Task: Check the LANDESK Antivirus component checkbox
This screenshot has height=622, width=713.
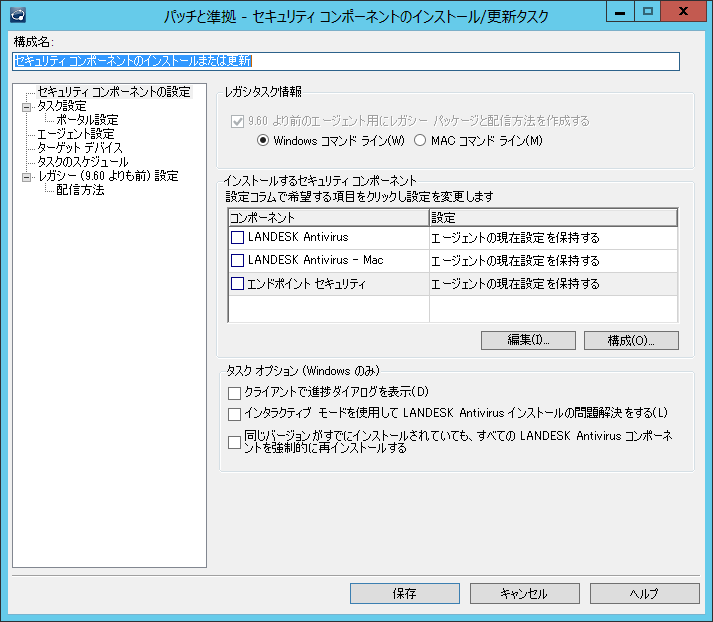Action: point(237,237)
